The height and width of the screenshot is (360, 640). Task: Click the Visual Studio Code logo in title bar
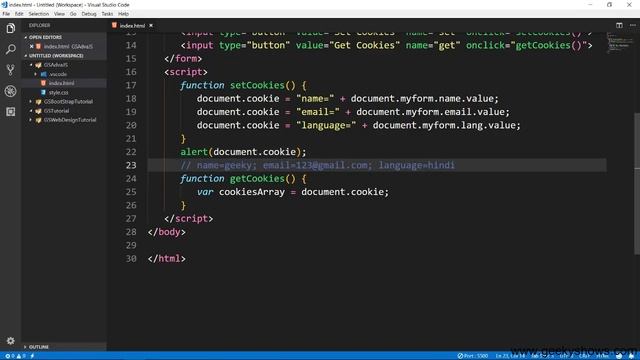tap(4, 4)
